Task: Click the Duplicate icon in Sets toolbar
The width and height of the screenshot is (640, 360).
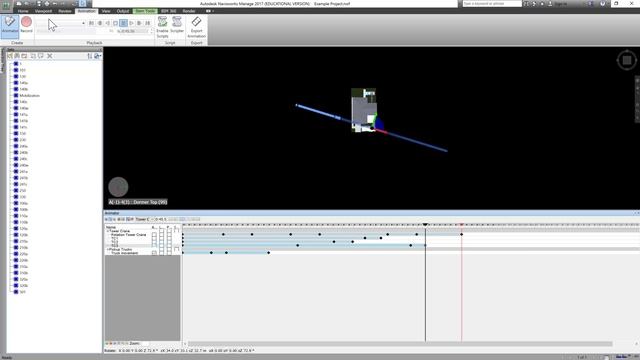Action: 33,56
